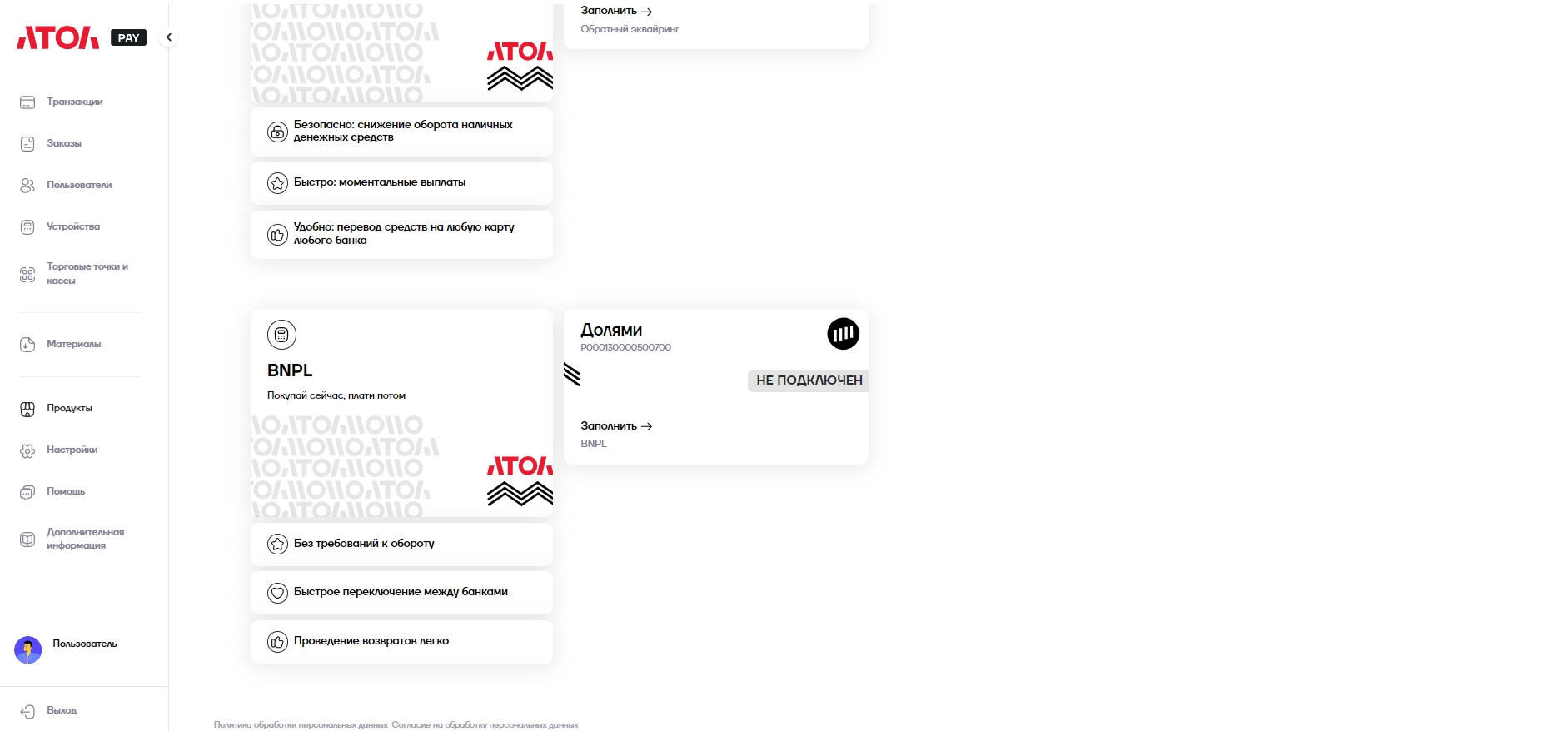Open the Пользователи menu item
The width and height of the screenshot is (1568, 731).
point(79,185)
